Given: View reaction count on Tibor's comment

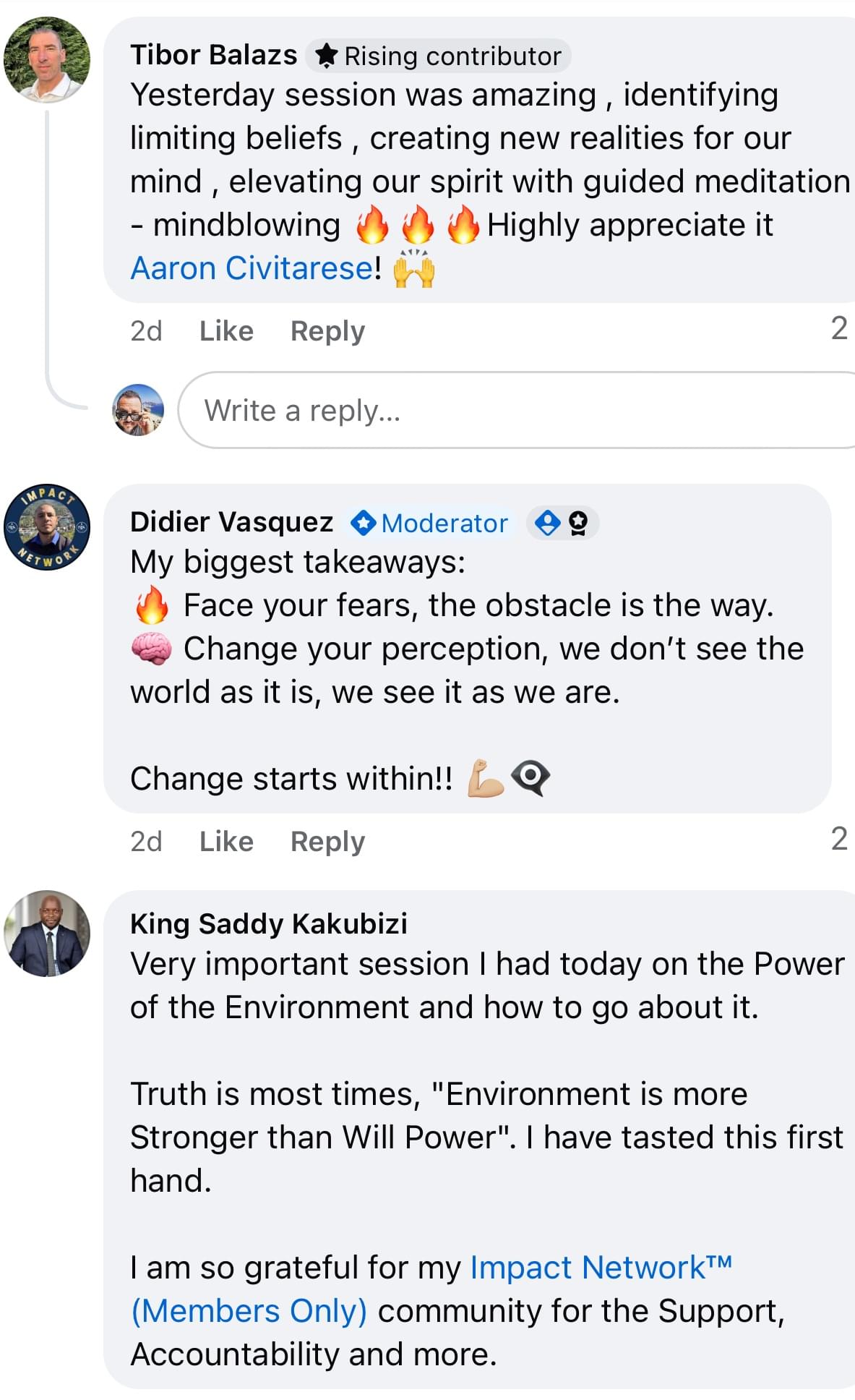Looking at the screenshot, I should pyautogui.click(x=838, y=329).
